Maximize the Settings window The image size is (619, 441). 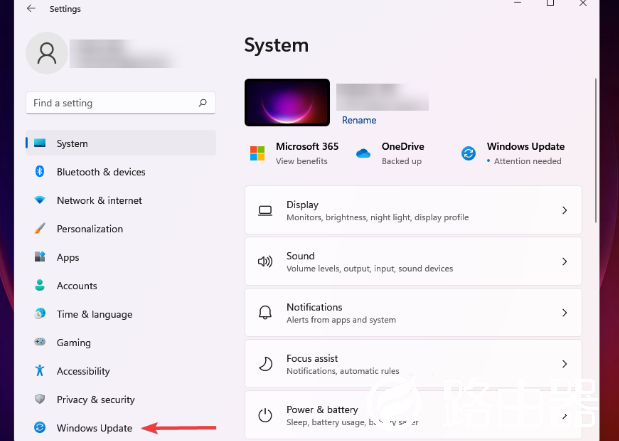(x=550, y=3)
